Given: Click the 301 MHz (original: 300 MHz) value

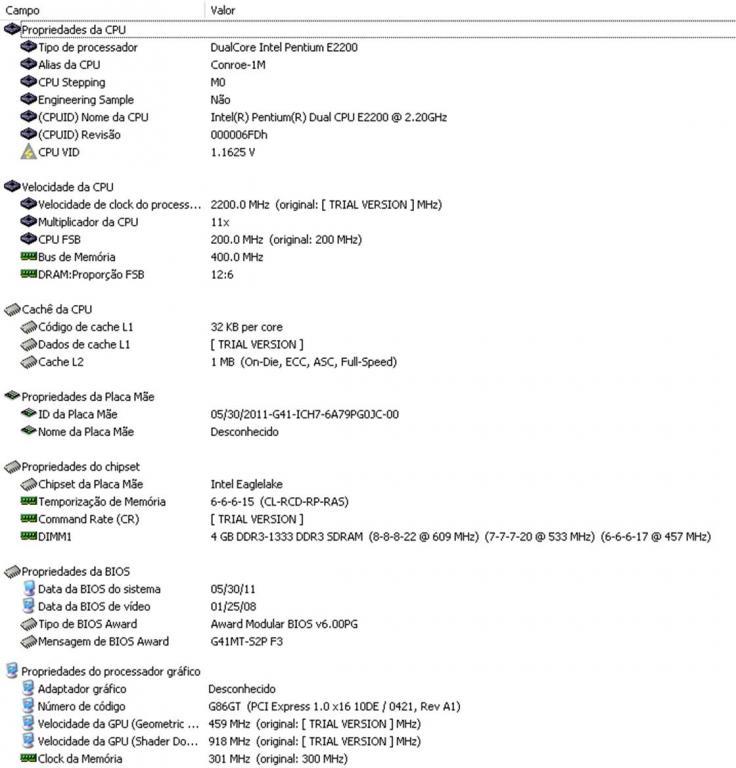Looking at the screenshot, I should point(278,759).
